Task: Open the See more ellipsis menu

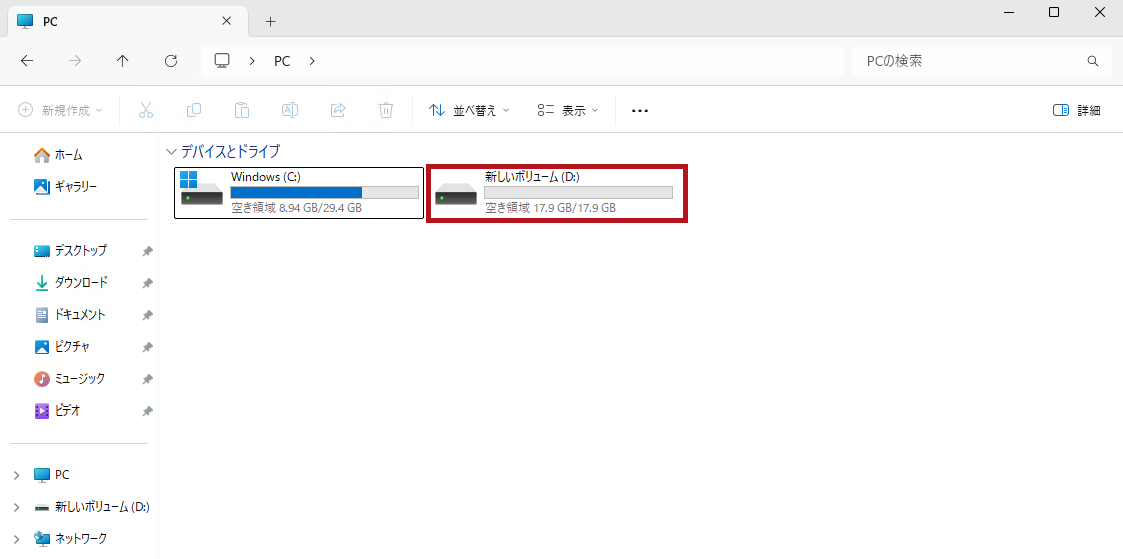Action: [640, 110]
